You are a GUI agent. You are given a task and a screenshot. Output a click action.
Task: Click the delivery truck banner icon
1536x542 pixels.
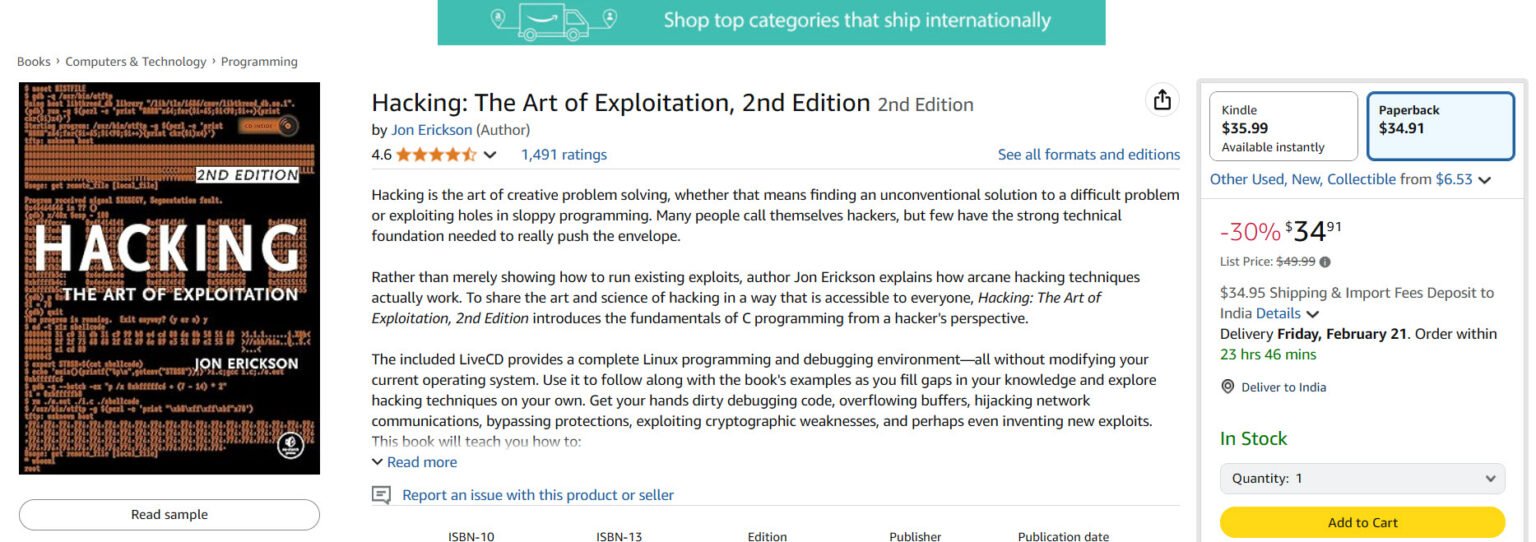coord(553,20)
